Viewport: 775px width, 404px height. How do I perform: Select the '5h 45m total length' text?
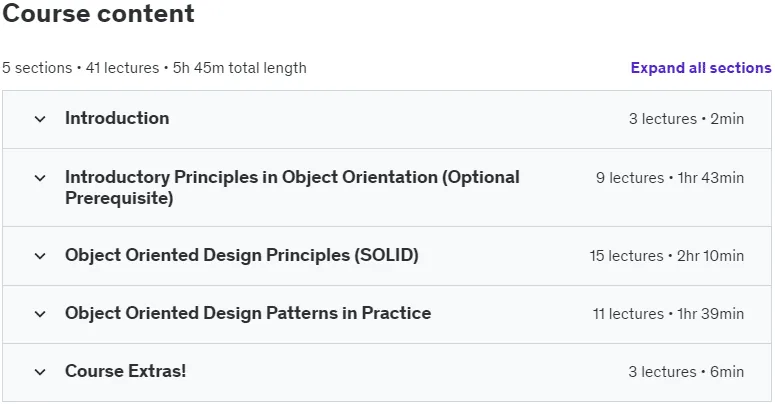[240, 68]
